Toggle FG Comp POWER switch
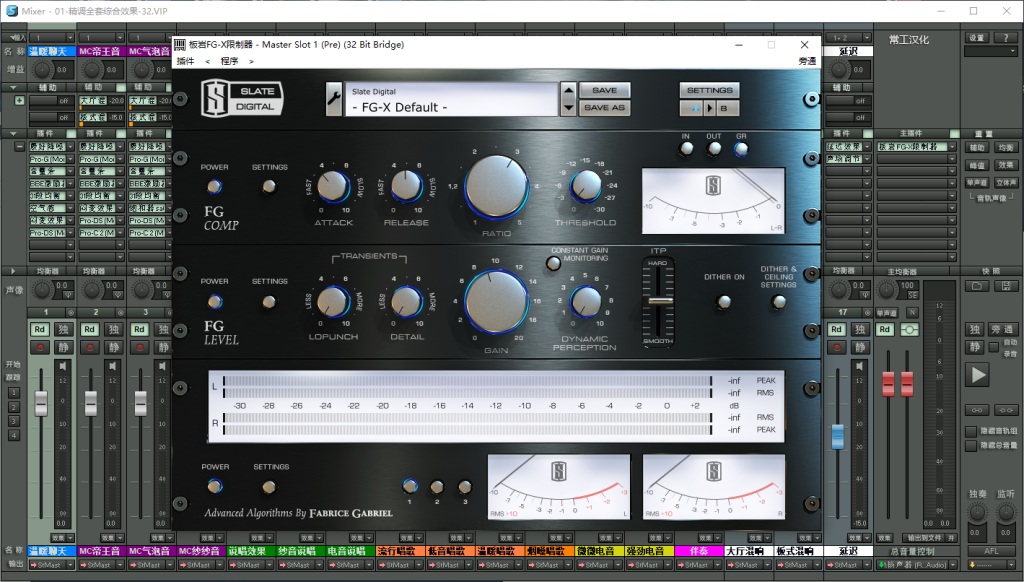The image size is (1024, 582). pos(214,187)
